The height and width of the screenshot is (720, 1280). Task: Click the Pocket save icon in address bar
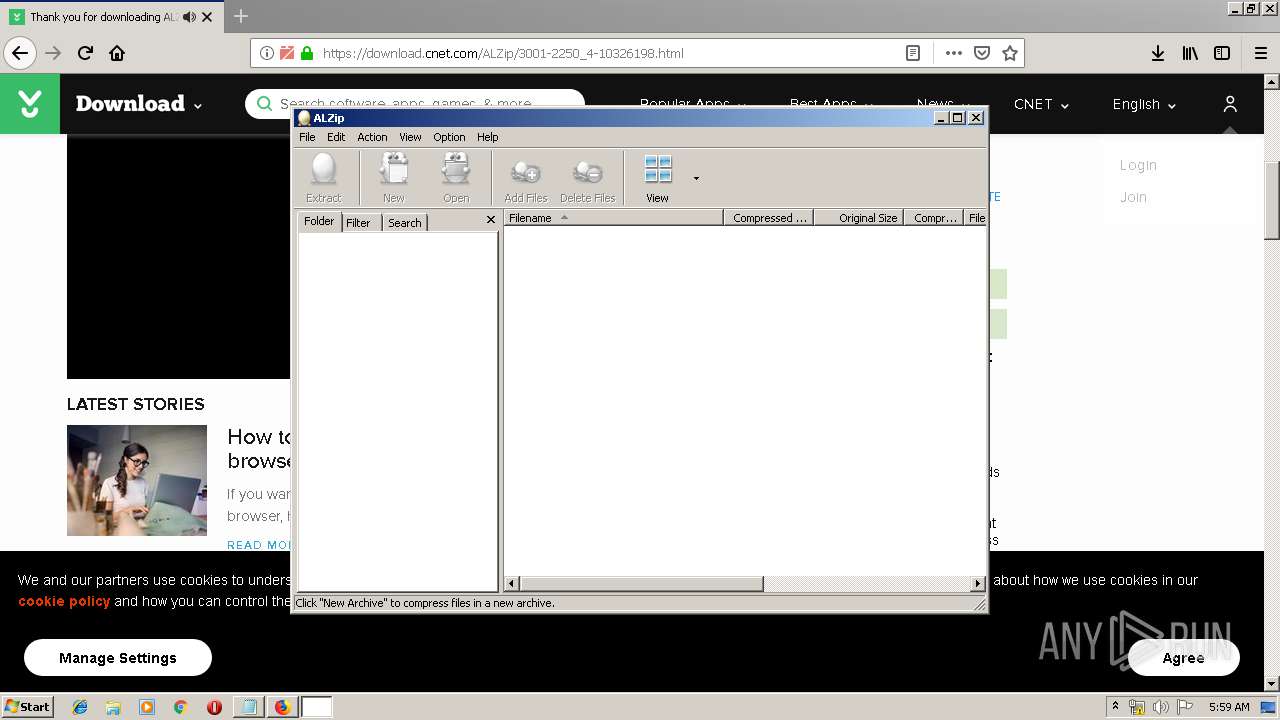(x=982, y=53)
